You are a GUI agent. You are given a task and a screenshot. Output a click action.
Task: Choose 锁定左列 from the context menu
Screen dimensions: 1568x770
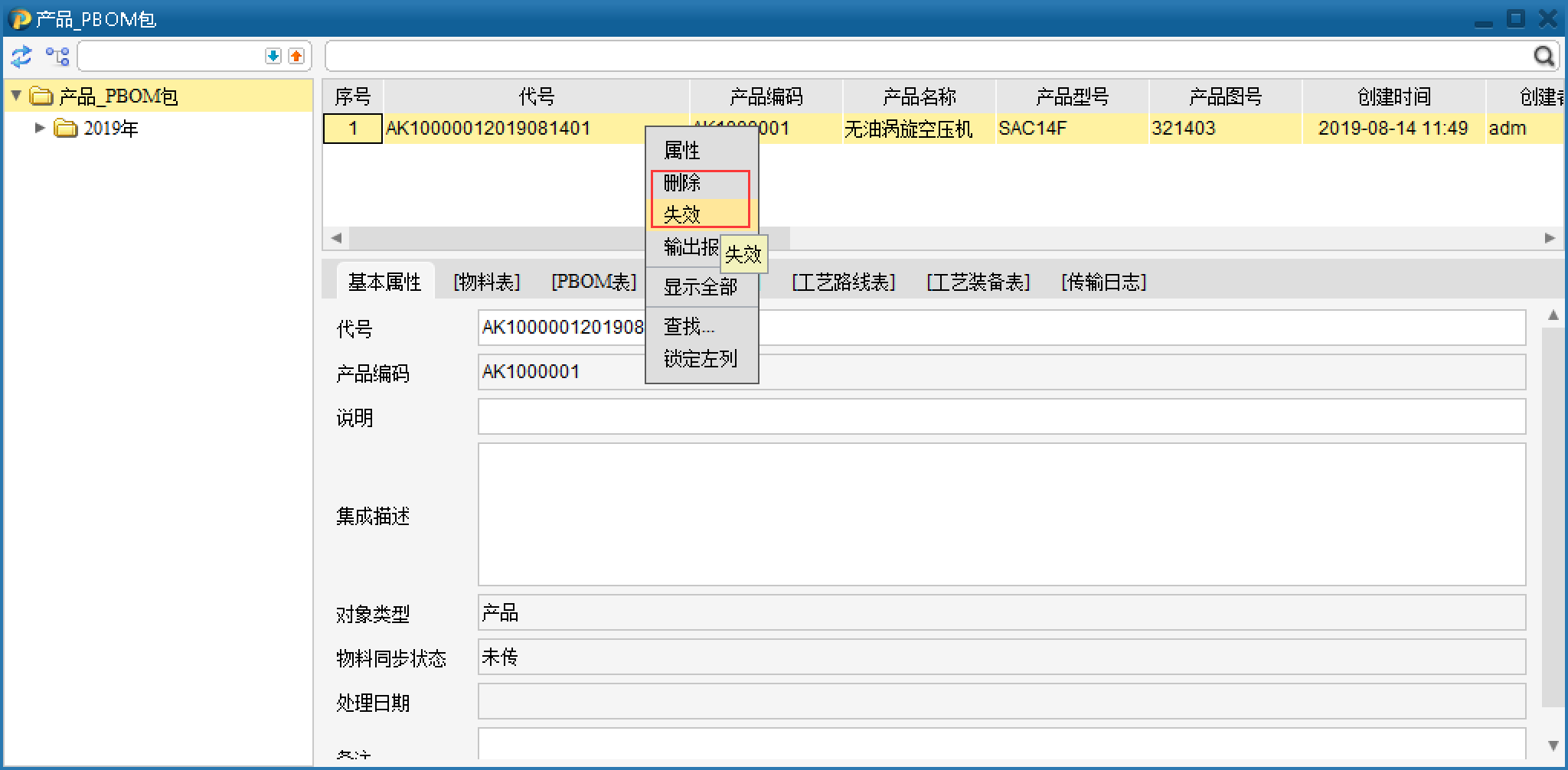702,359
